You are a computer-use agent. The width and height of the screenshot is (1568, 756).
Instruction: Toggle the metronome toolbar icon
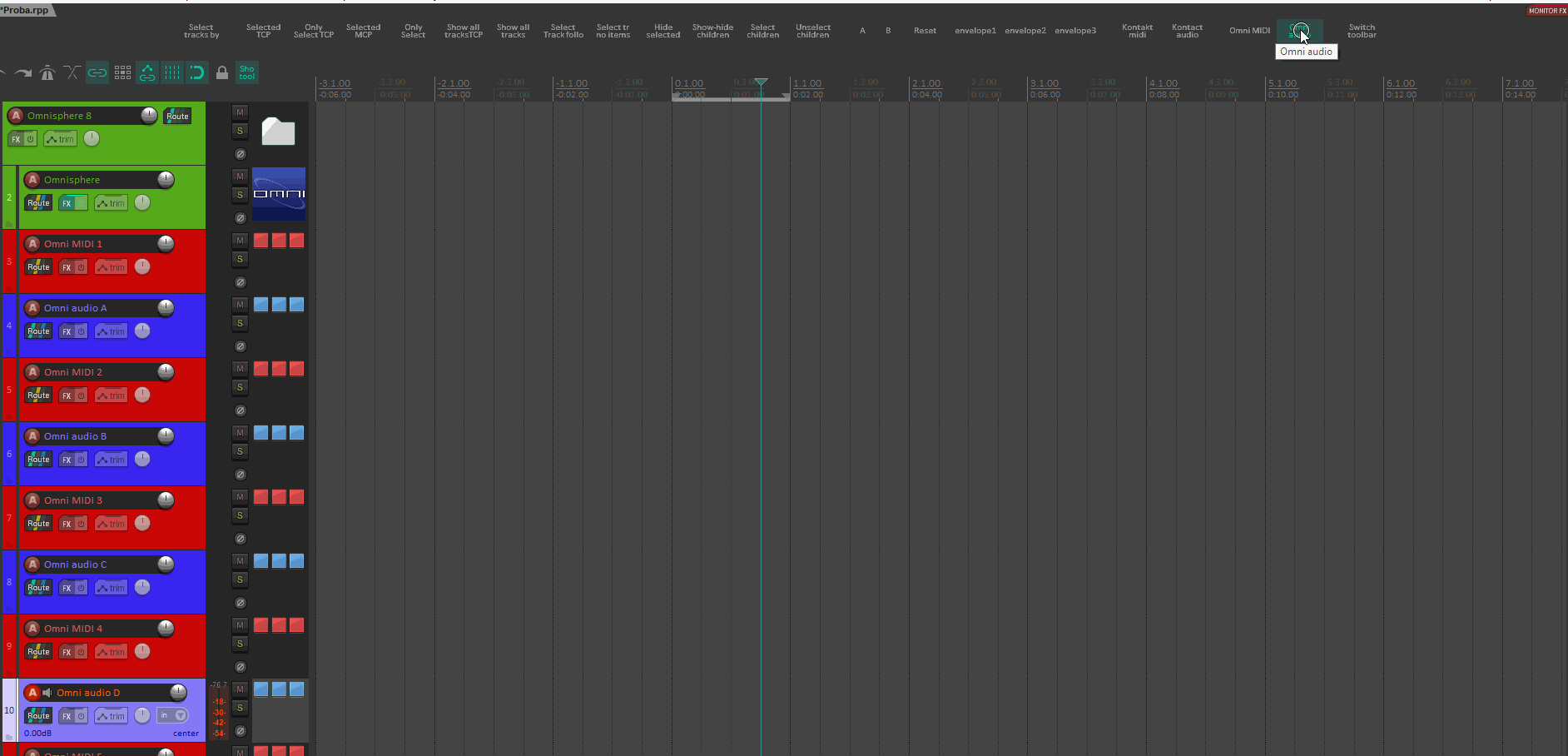(x=47, y=73)
